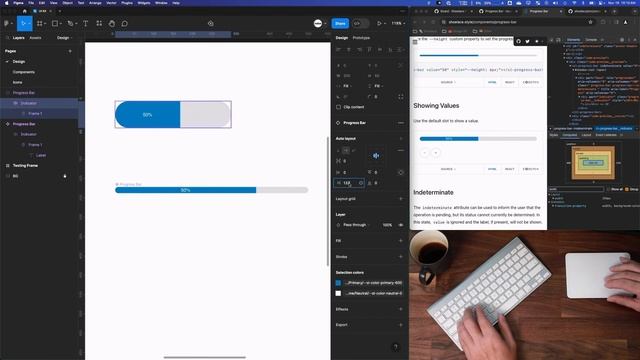The width and height of the screenshot is (640, 360).
Task: Click the component actions icon in the center toolbar
Action: click(x=211, y=24)
